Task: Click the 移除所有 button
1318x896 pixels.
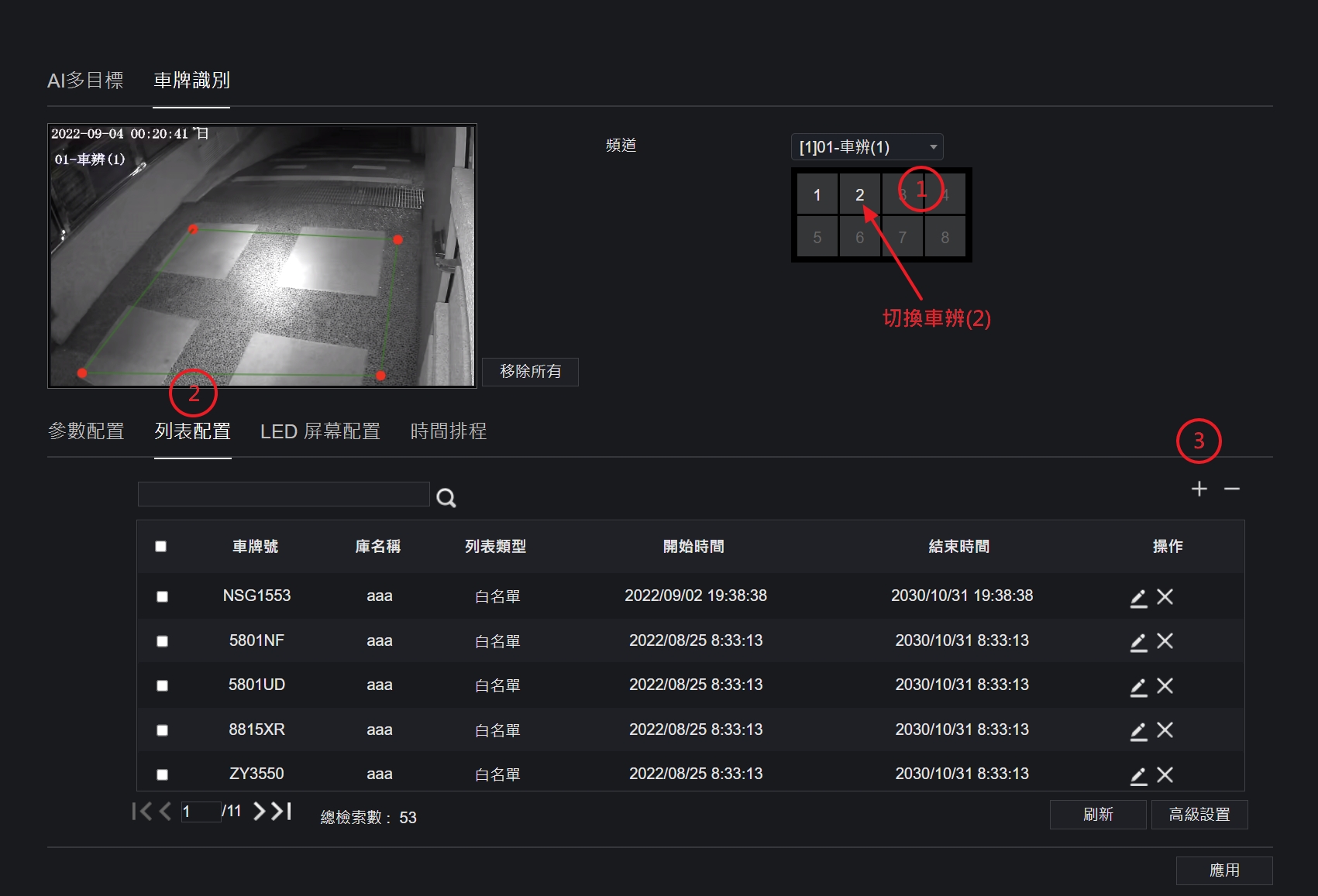Action: coord(530,372)
